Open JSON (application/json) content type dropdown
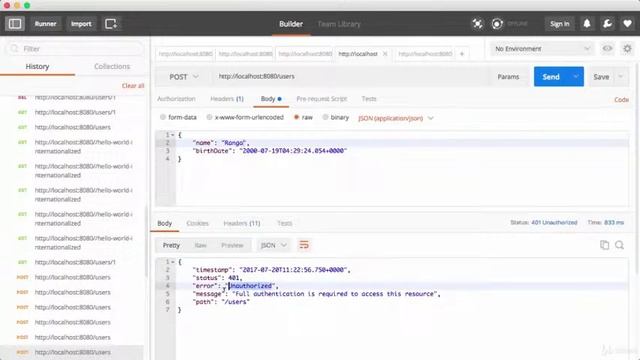Viewport: 640px width, 360px height. click(396, 118)
